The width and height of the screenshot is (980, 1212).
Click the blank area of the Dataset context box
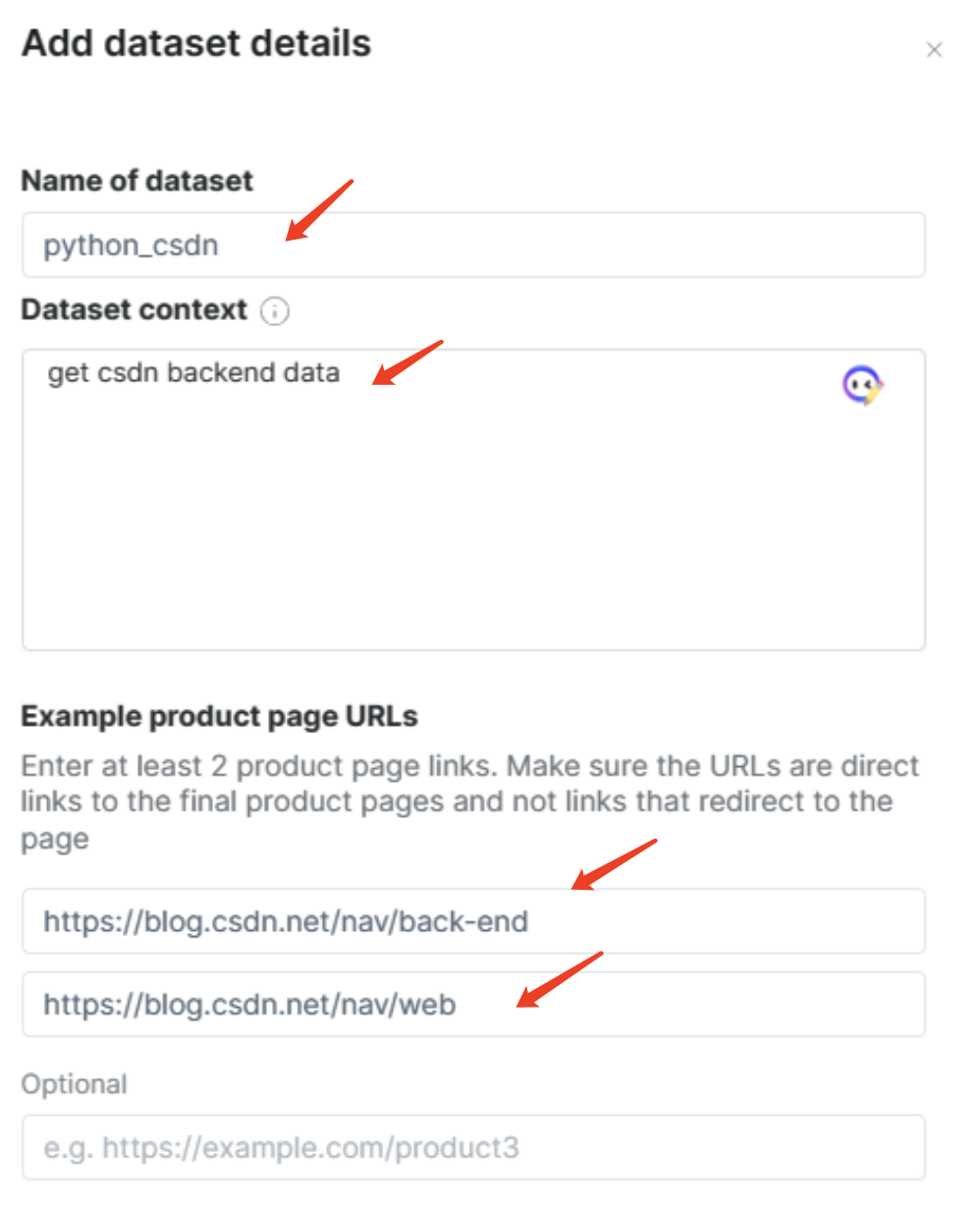[x=473, y=521]
